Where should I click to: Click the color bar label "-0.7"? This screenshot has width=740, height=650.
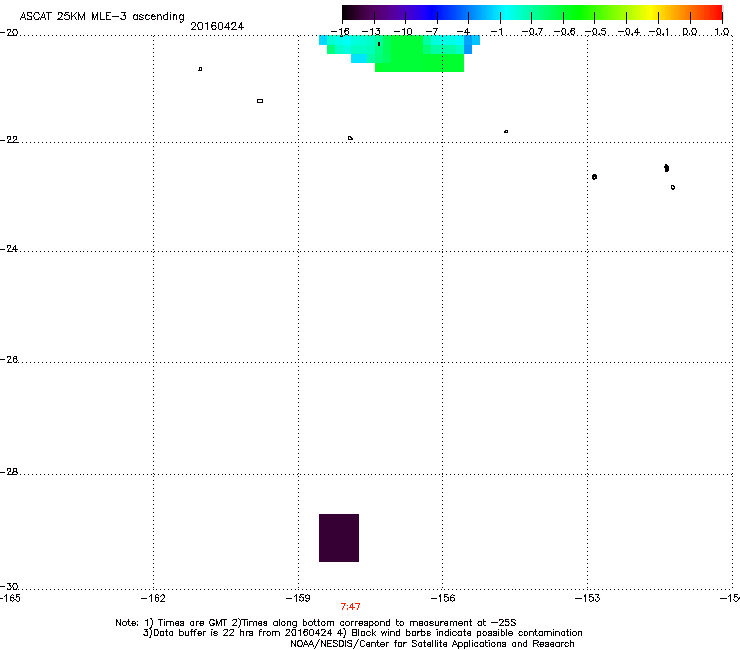tap(532, 32)
